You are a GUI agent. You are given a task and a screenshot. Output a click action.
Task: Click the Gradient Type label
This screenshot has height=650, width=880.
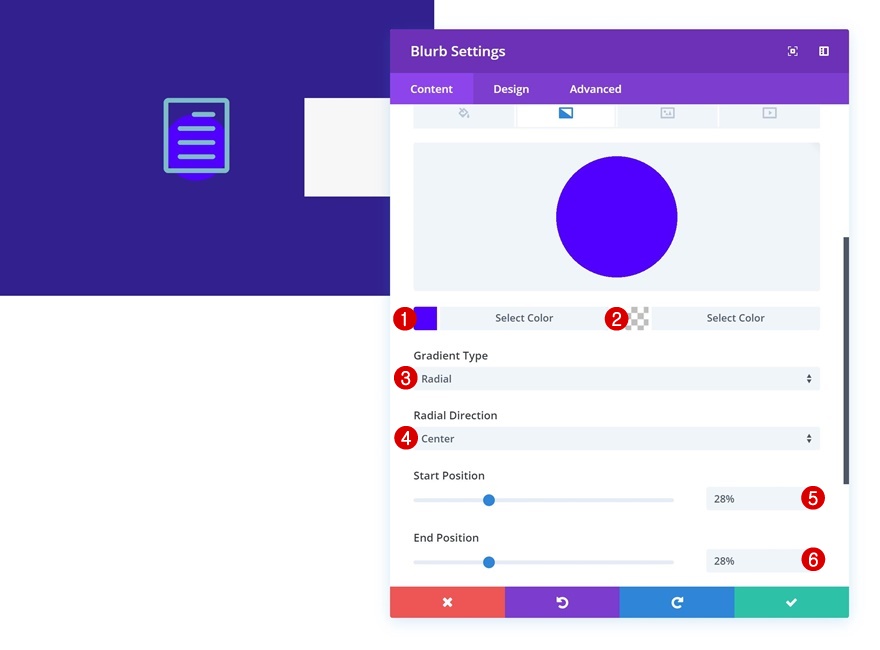tap(450, 355)
